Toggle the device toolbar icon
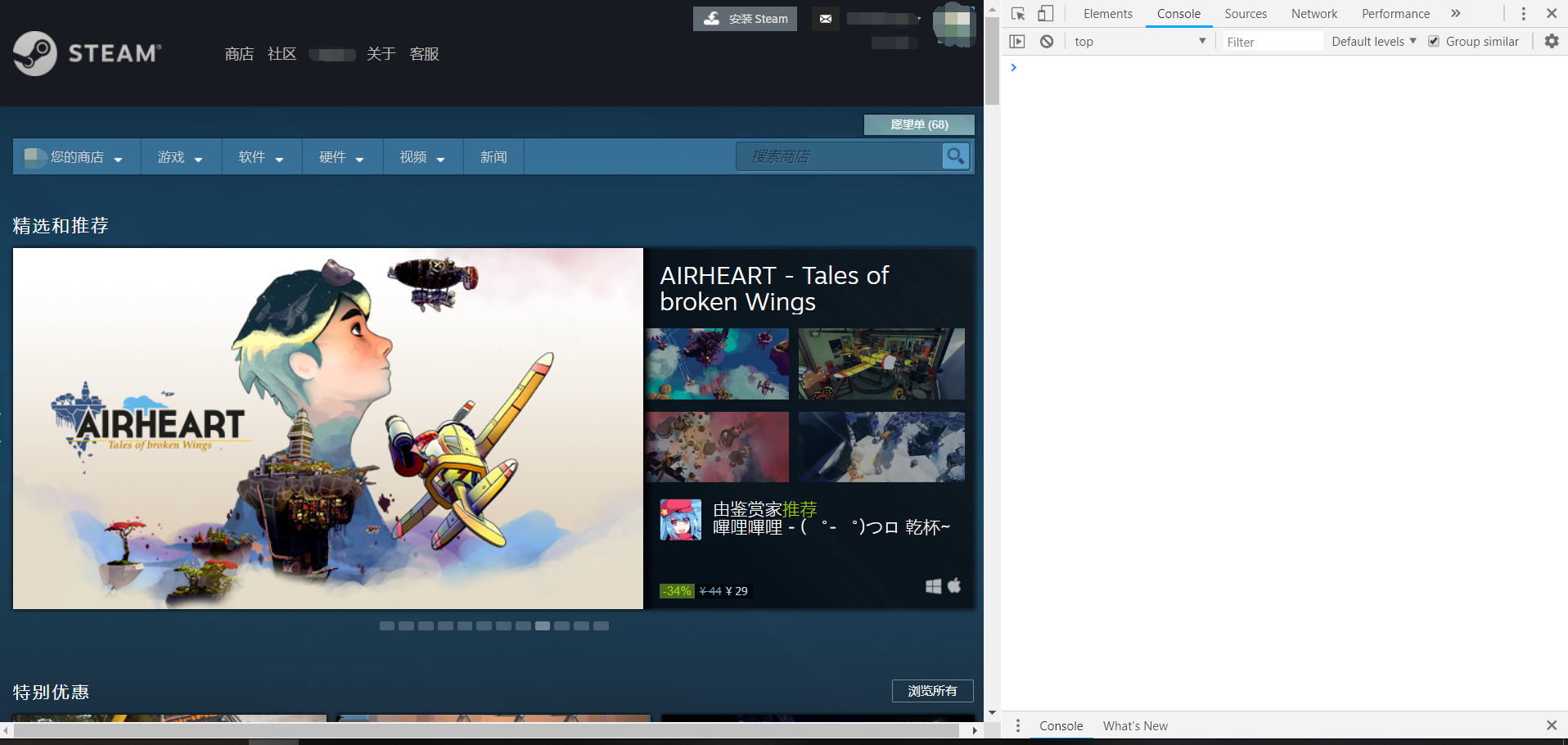Screen dimensions: 1568x745 (x=1045, y=14)
